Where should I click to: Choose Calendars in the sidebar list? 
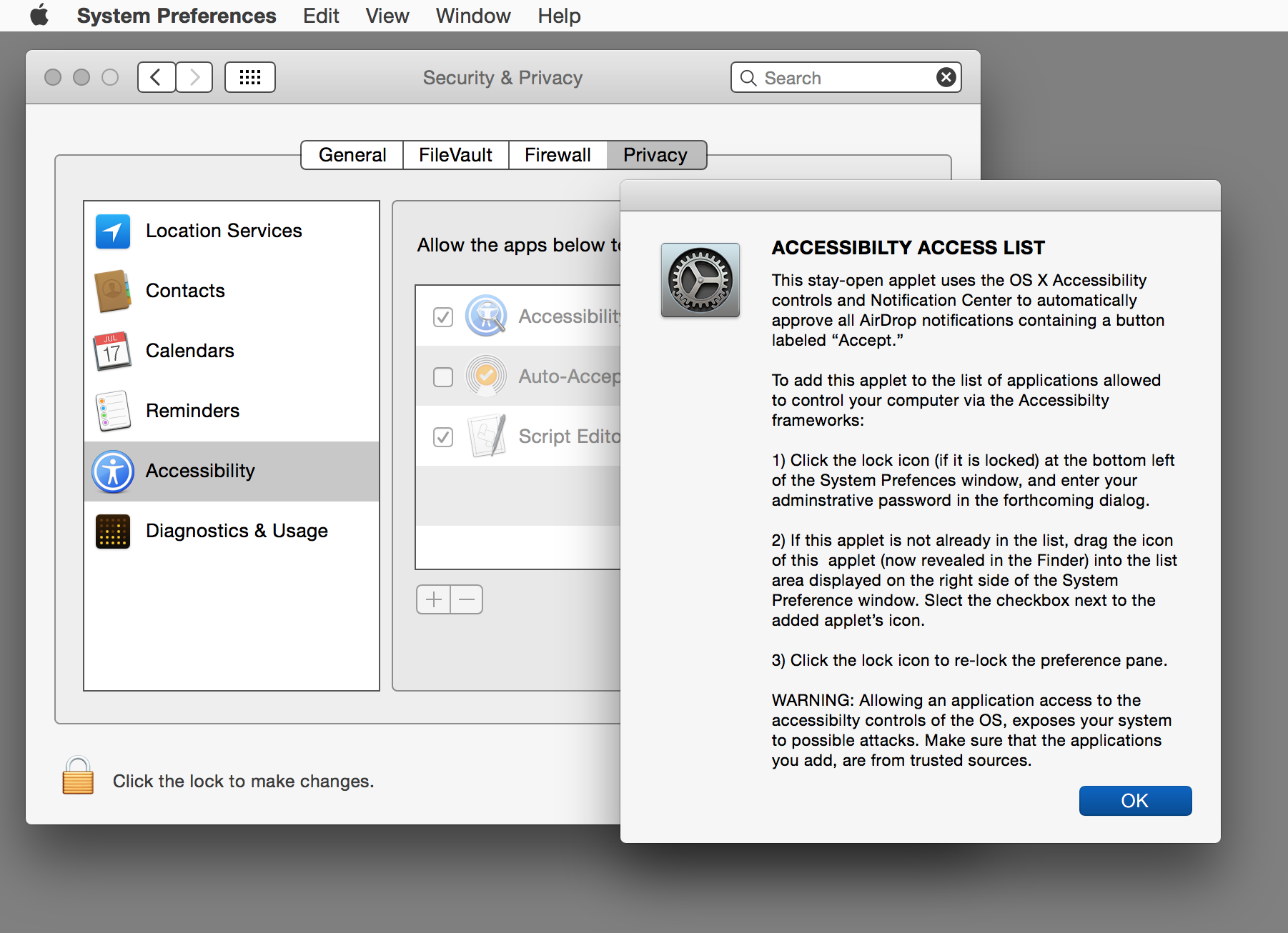[x=189, y=351]
